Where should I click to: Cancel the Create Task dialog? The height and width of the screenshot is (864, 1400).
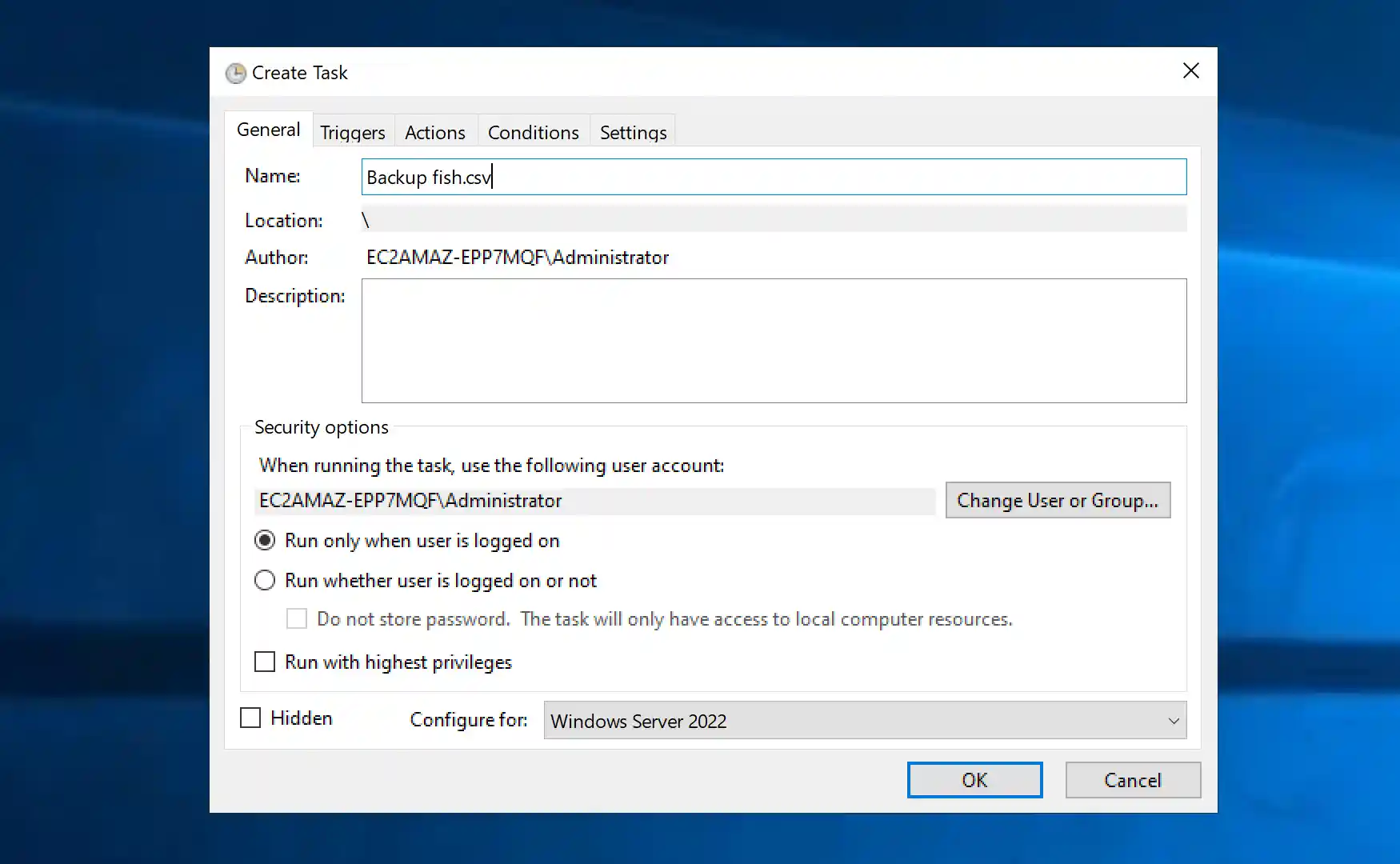pos(1132,780)
